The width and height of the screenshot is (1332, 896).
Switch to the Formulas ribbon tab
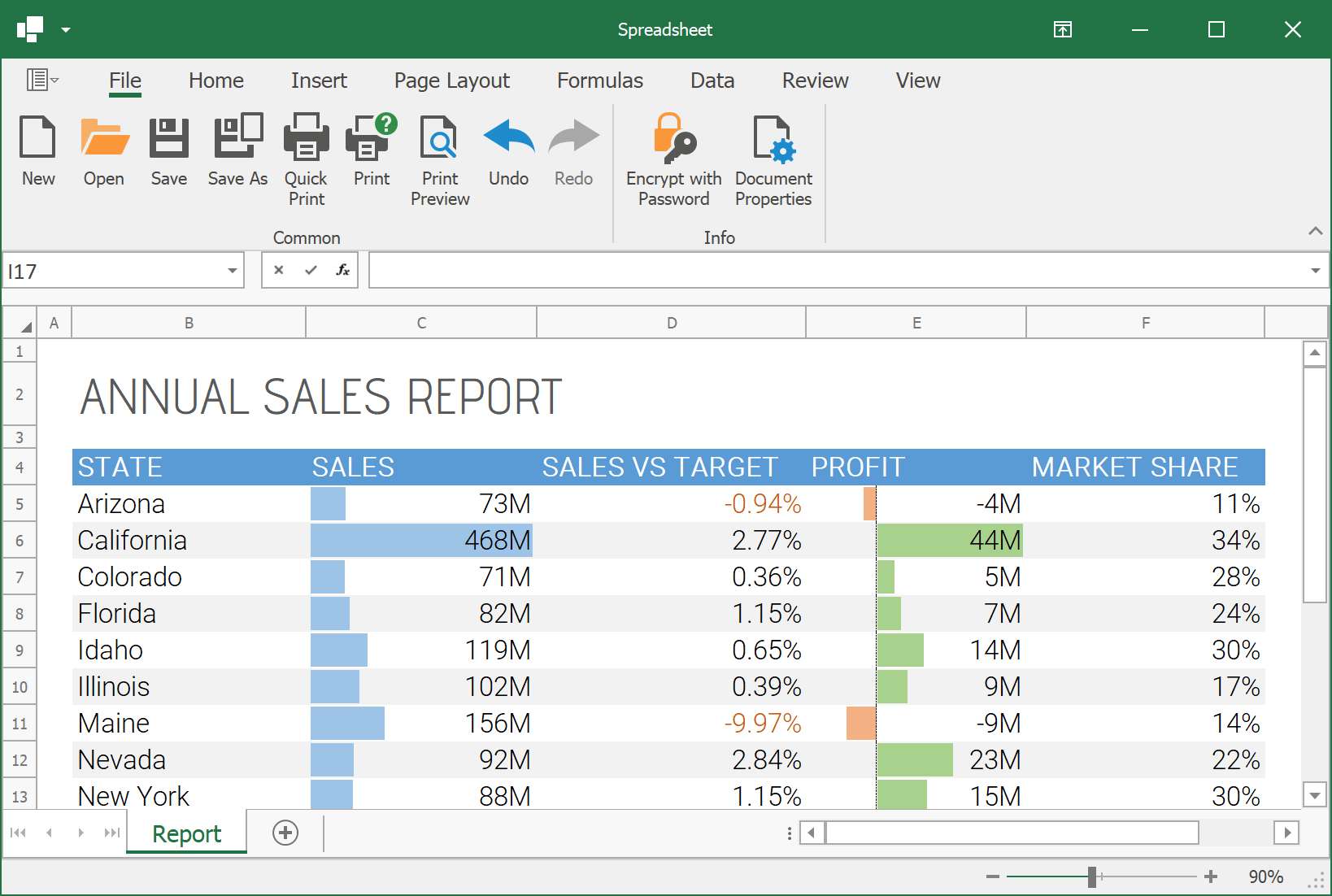point(599,80)
